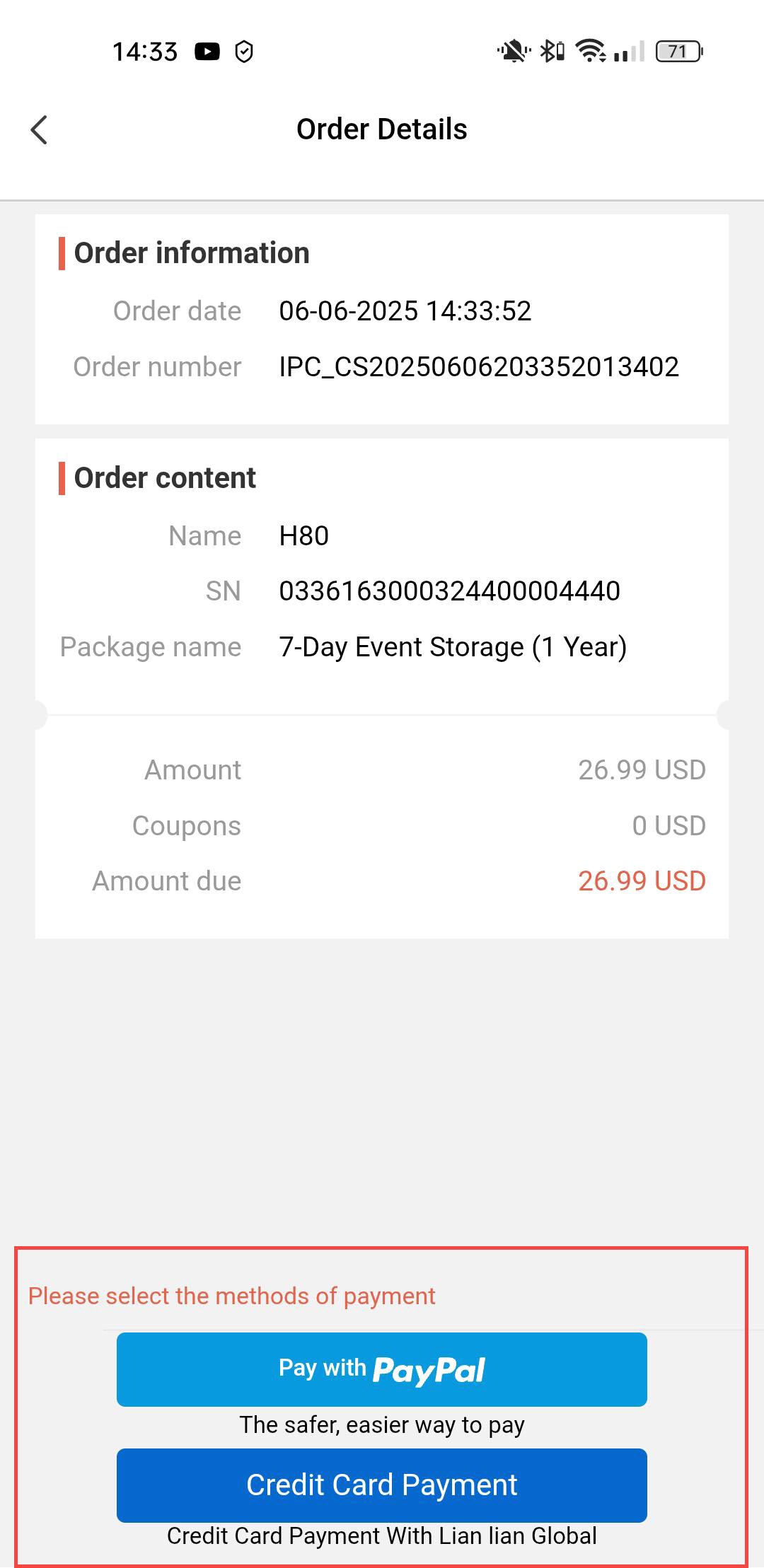The width and height of the screenshot is (764, 1568).
Task: Tap the YouTube status bar icon
Action: (x=207, y=52)
